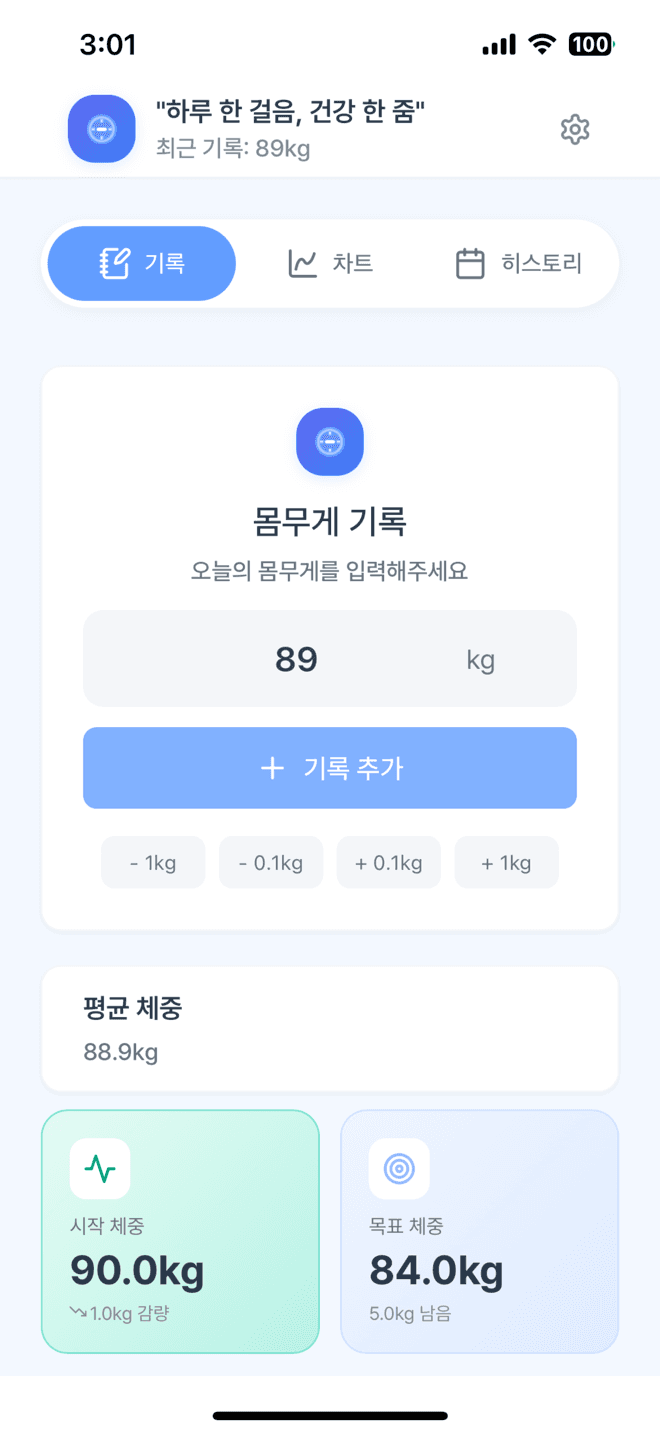
Task: Switch to the 히스토리 tab
Action: pos(518,264)
